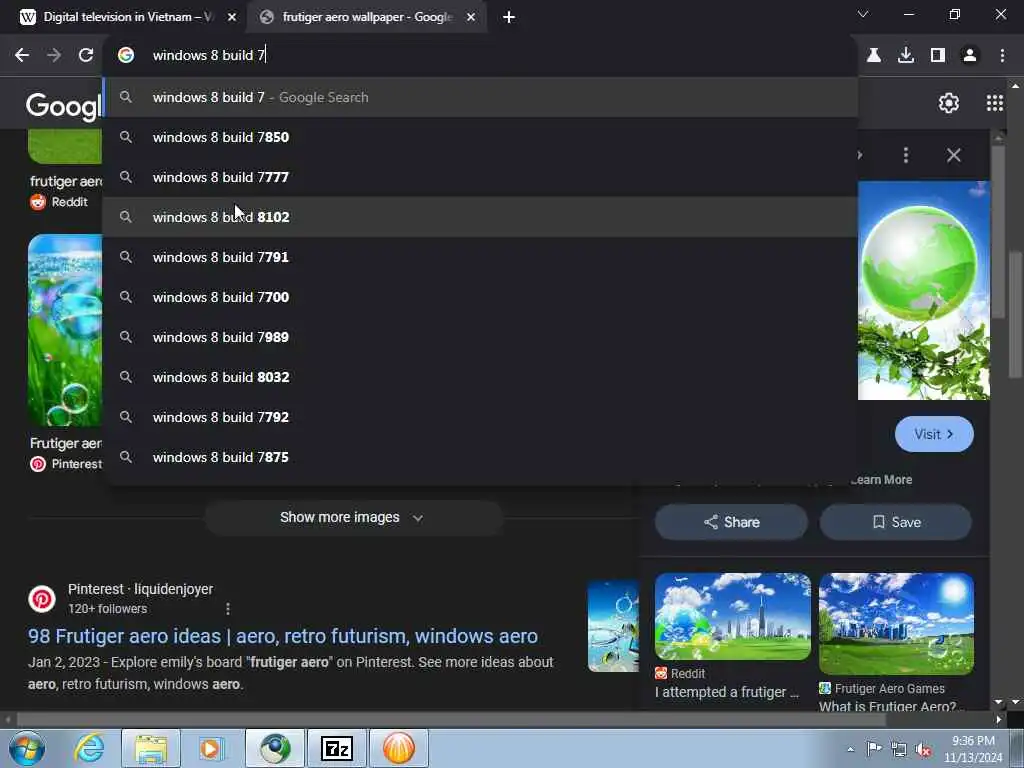Click the Pinterest logo beside liquidenjoyer
The width and height of the screenshot is (1024, 768).
pyautogui.click(x=42, y=599)
